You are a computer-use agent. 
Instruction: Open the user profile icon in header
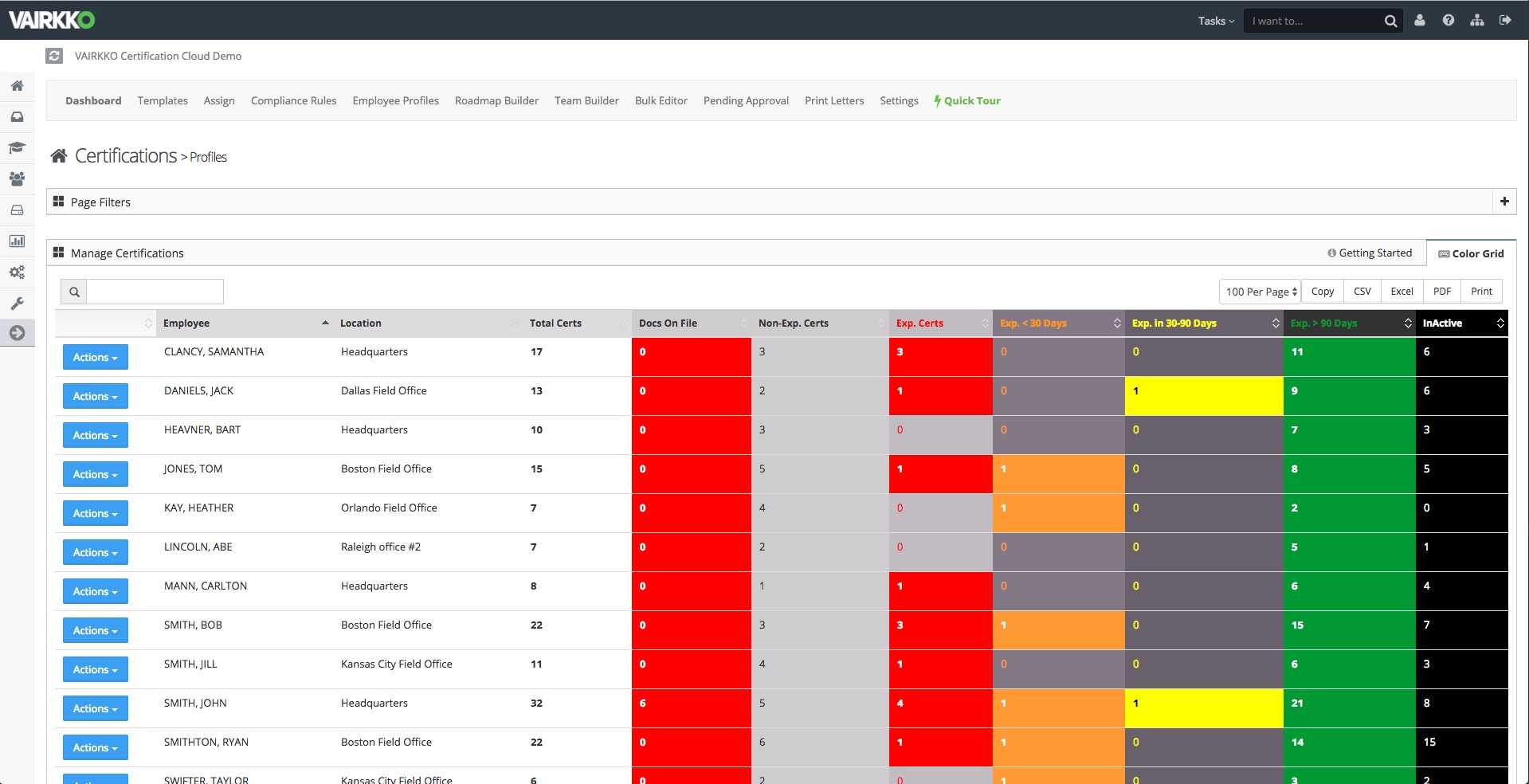tap(1419, 21)
